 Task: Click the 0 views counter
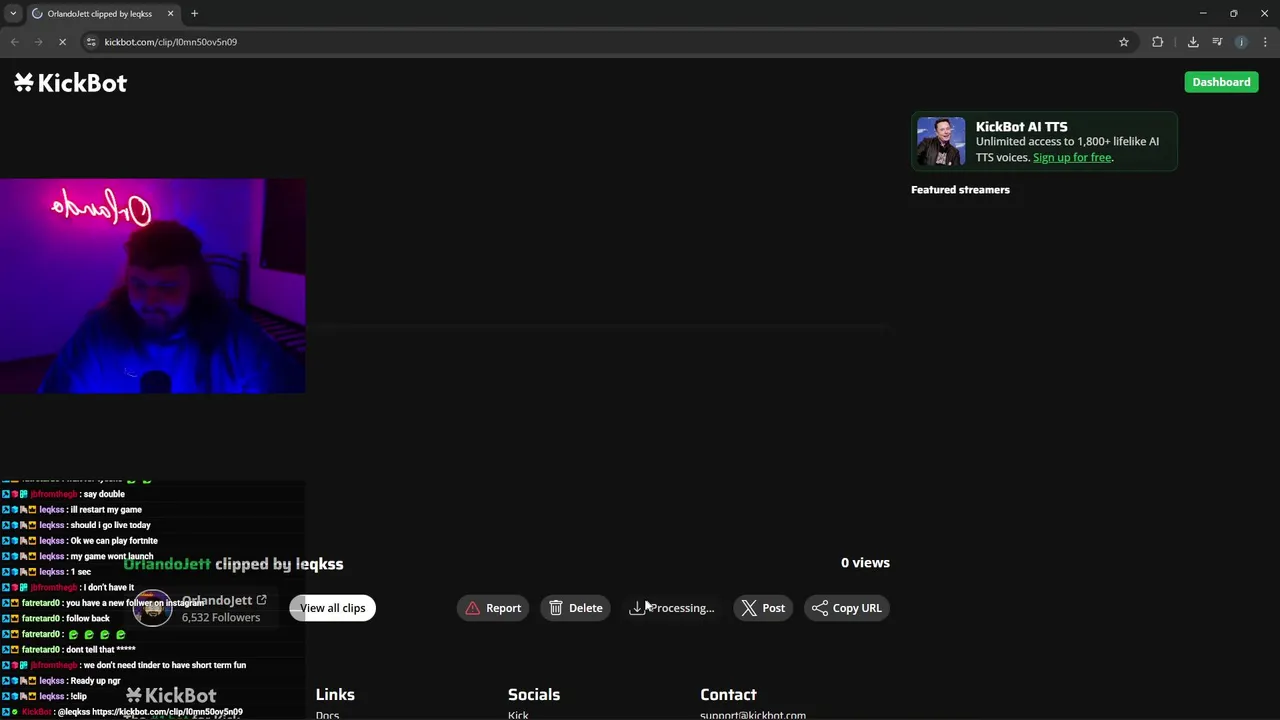point(865,562)
